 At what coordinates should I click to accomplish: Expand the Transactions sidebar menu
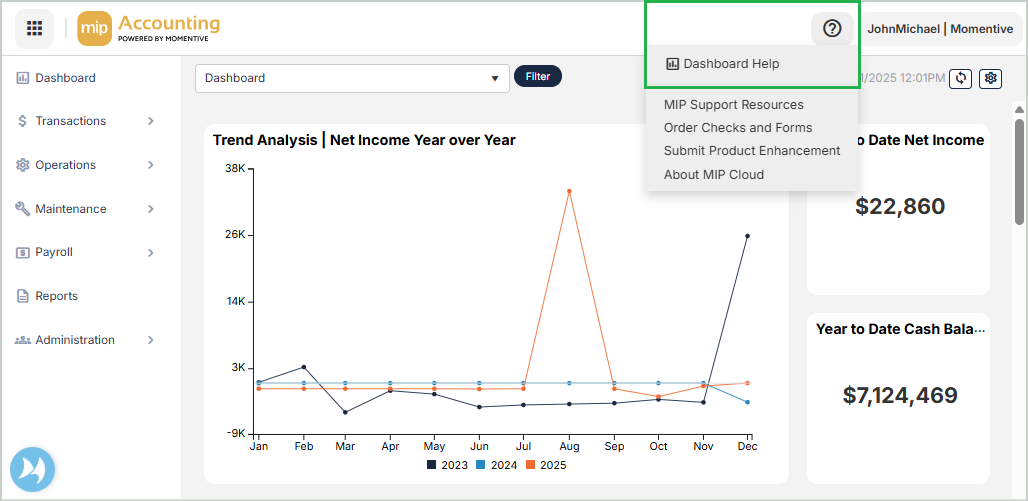pyautogui.click(x=85, y=121)
